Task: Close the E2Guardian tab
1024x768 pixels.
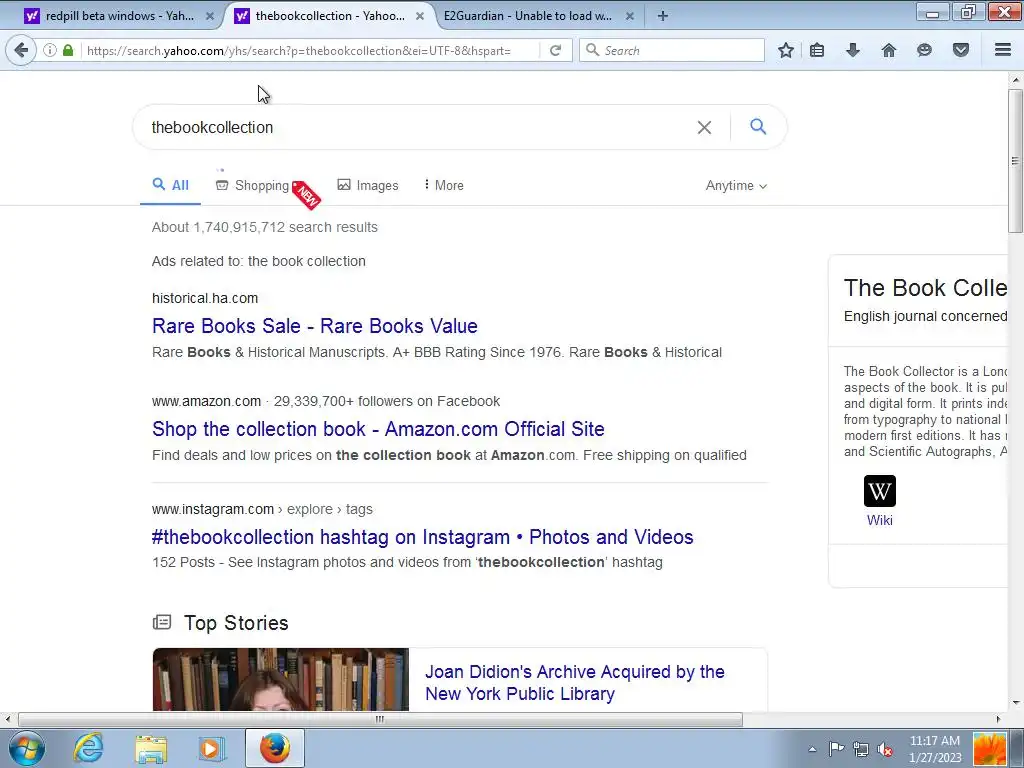Action: [630, 16]
